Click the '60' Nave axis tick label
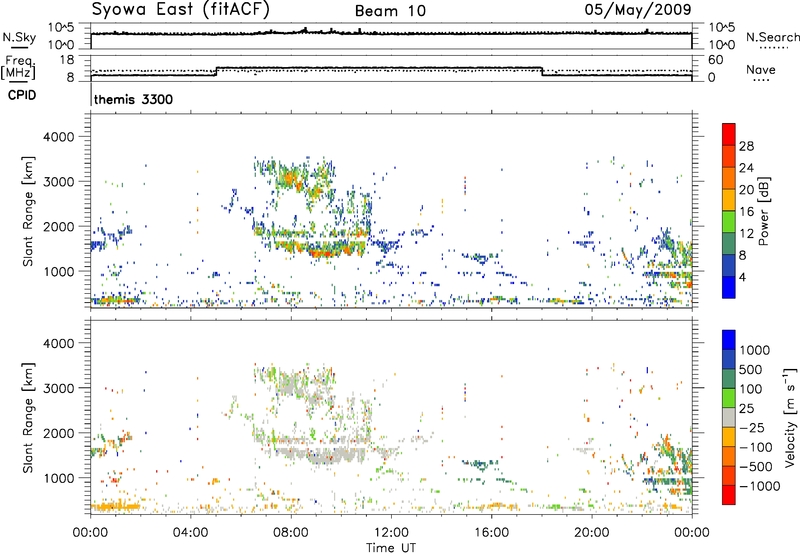This screenshot has width=800, height=554. pyautogui.click(x=715, y=60)
